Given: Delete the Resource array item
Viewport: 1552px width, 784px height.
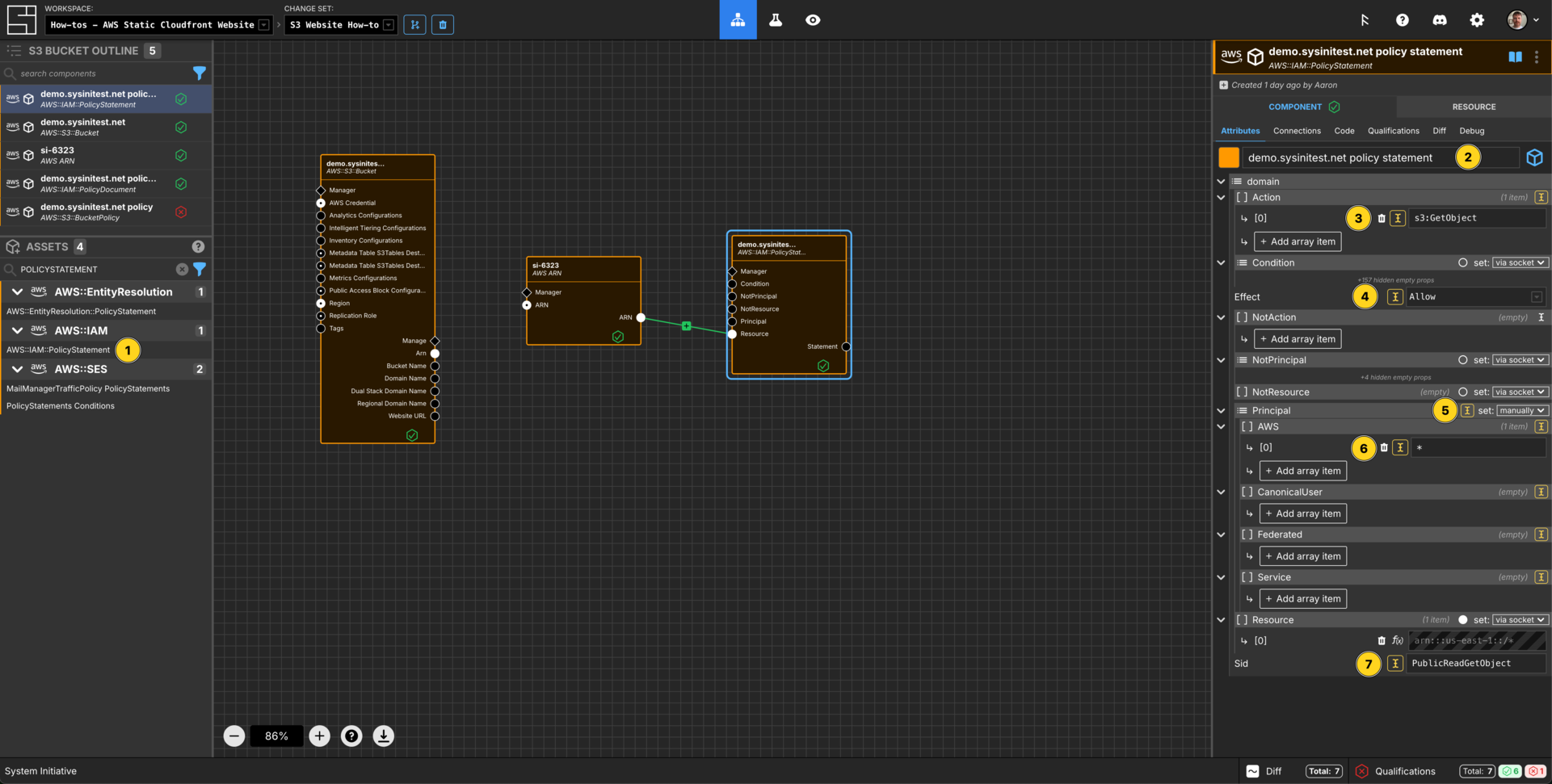Looking at the screenshot, I should (x=1382, y=640).
